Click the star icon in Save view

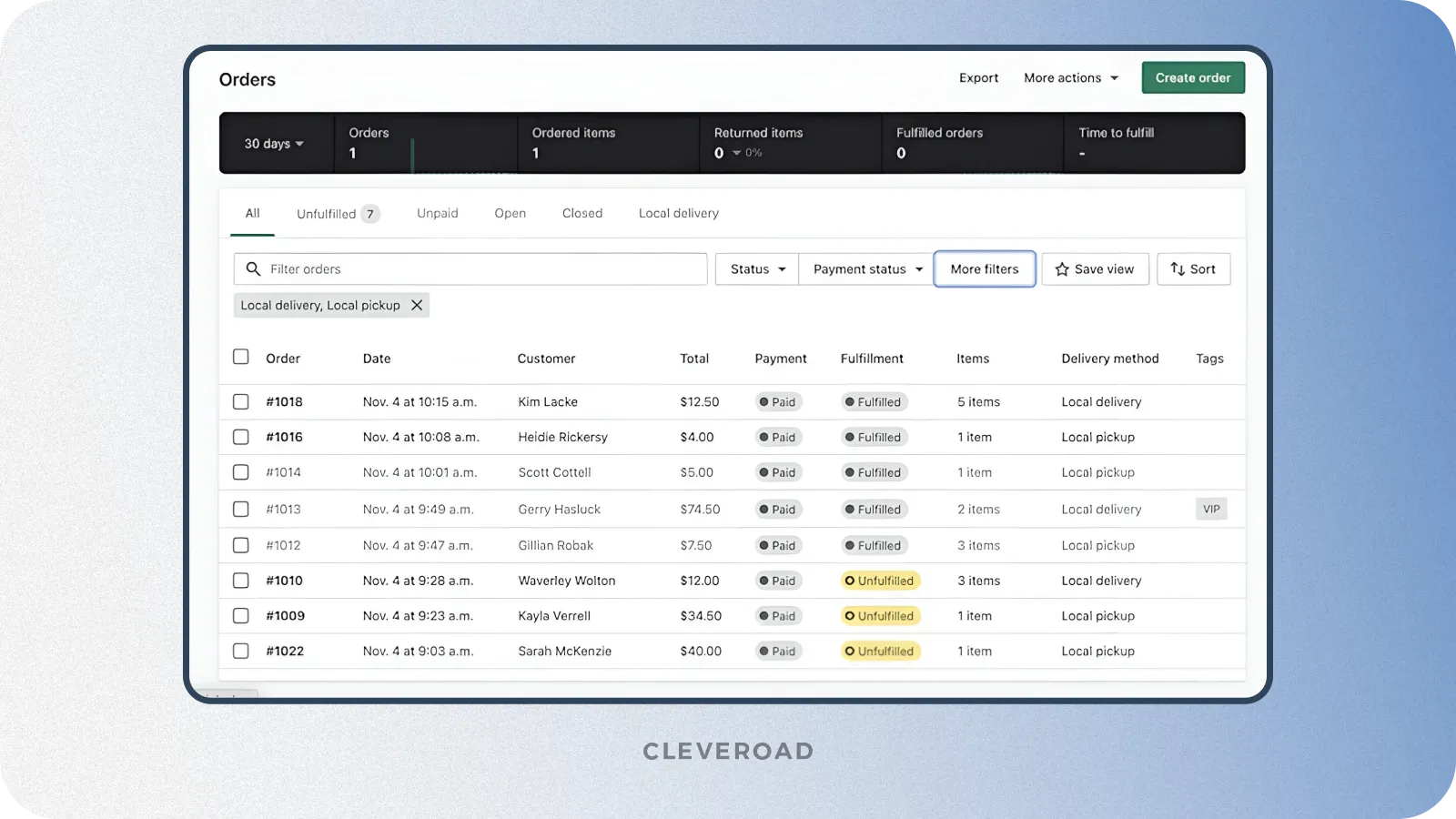pos(1062,269)
